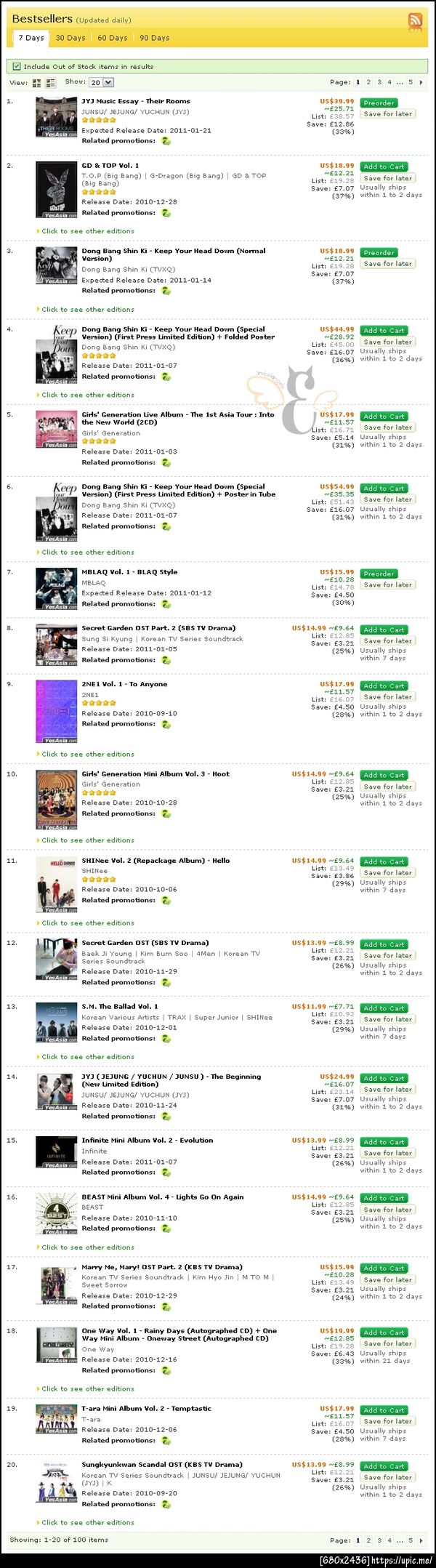
Task: Expand other editions for 2NE1 To Anyone
Action: click(x=87, y=755)
